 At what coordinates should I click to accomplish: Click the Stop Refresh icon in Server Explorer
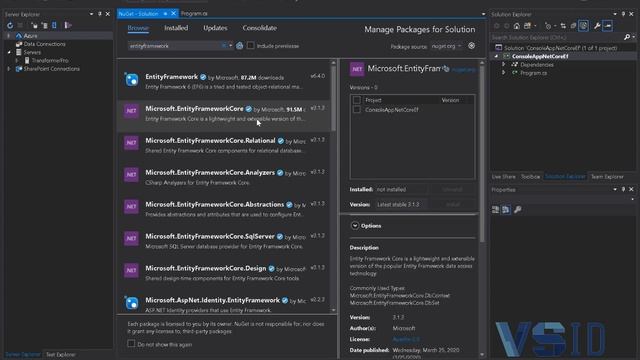point(20,25)
